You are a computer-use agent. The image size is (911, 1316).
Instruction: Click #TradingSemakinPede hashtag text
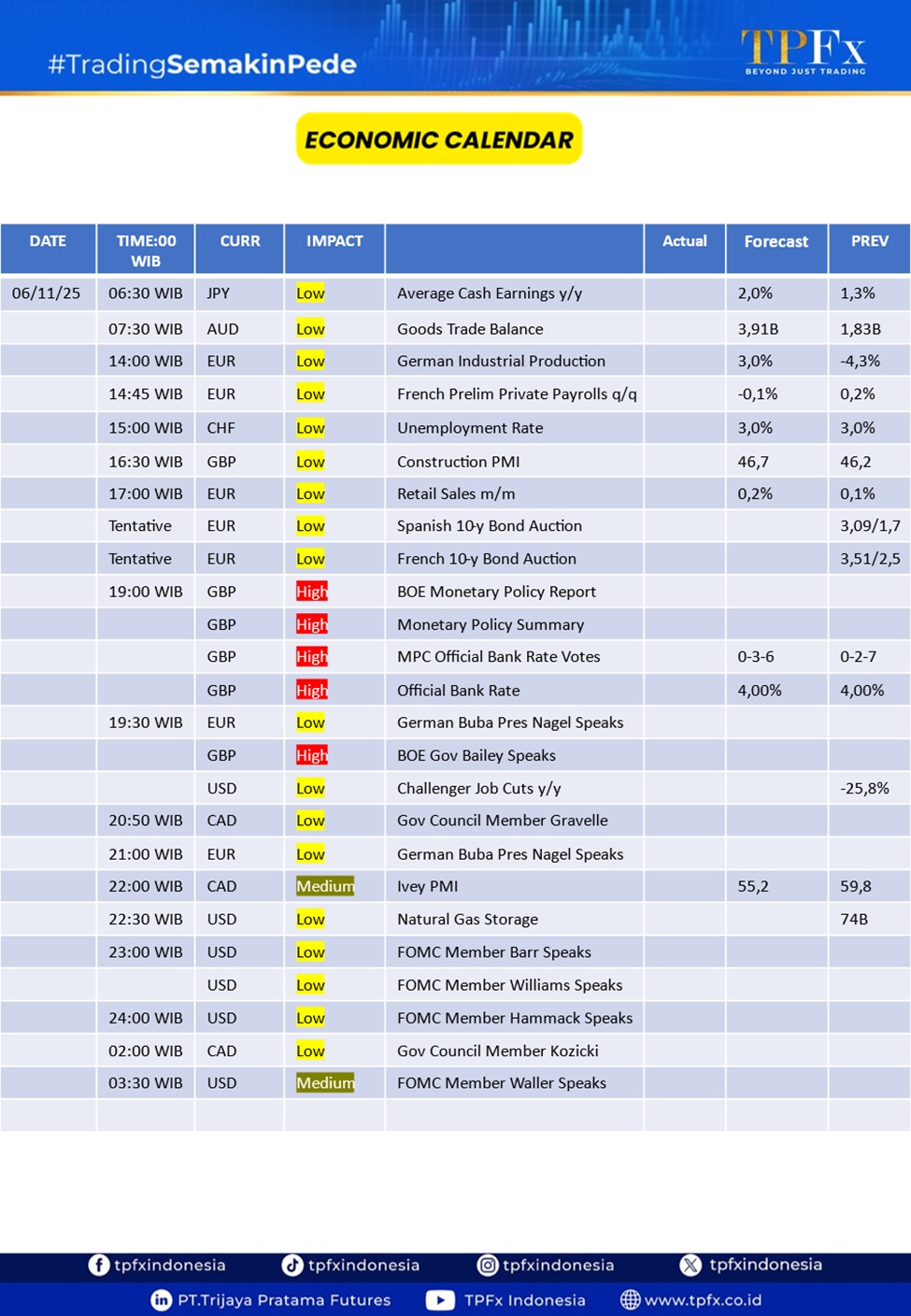pos(202,64)
